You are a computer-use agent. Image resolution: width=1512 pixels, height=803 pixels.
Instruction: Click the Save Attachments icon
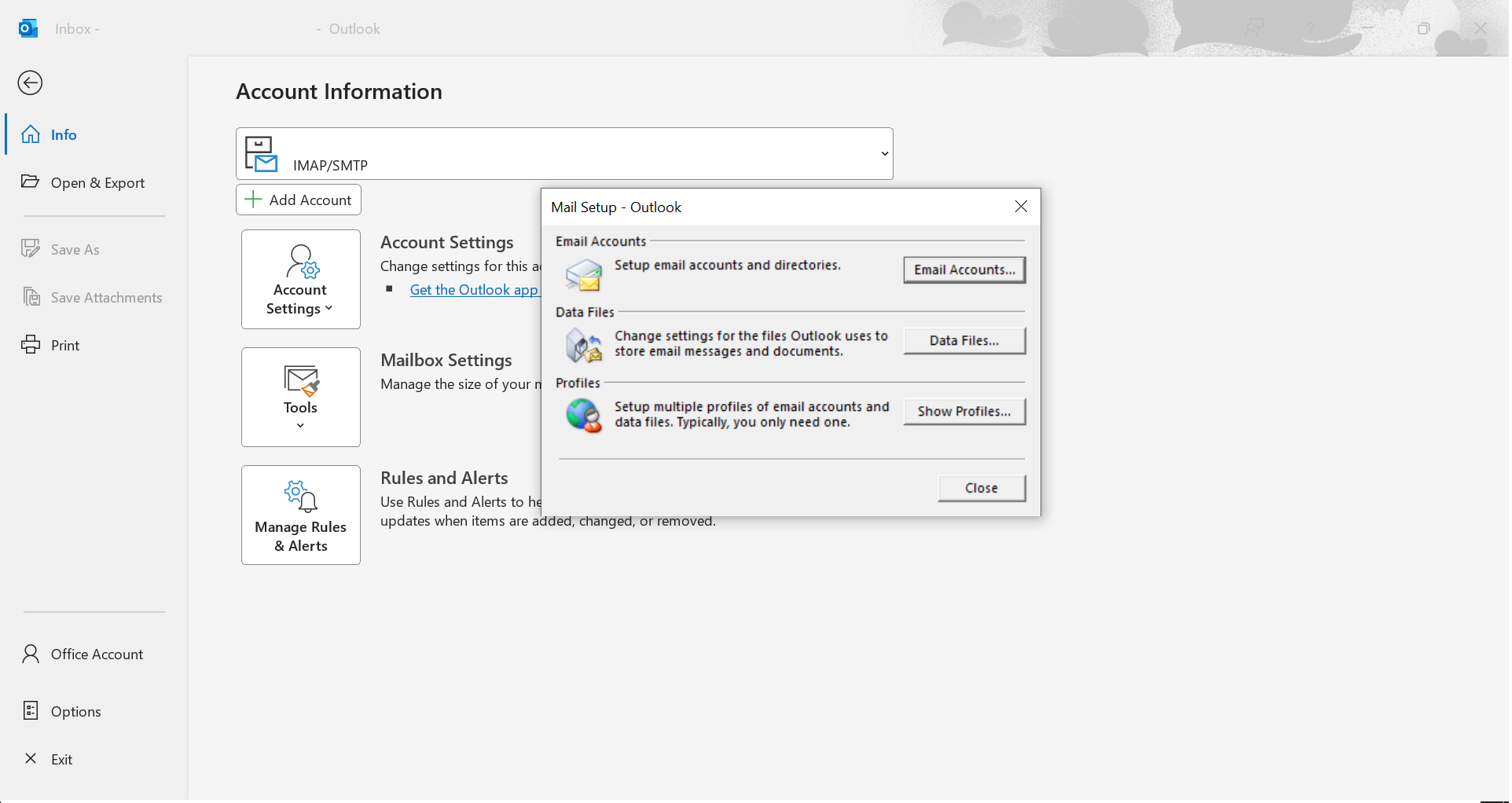(31, 297)
